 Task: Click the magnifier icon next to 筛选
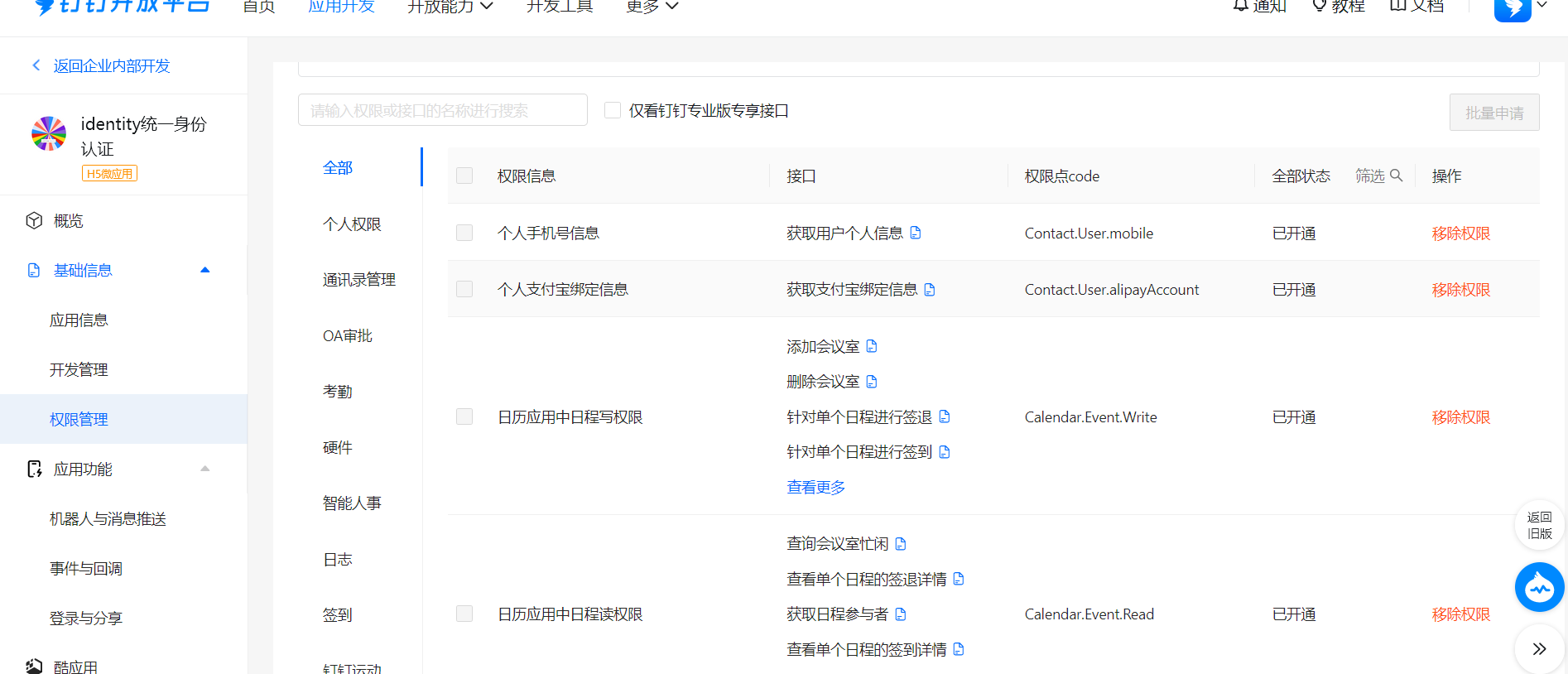point(1396,176)
